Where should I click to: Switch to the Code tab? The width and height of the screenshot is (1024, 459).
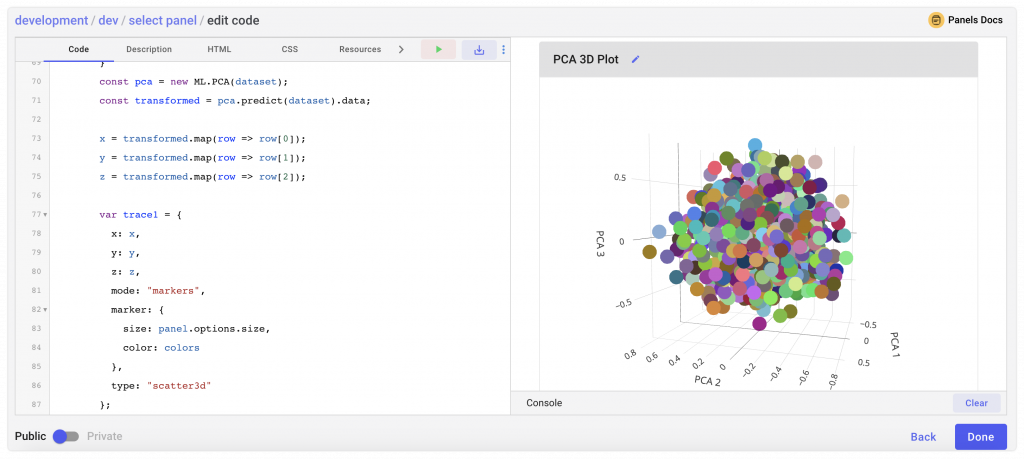(x=78, y=50)
